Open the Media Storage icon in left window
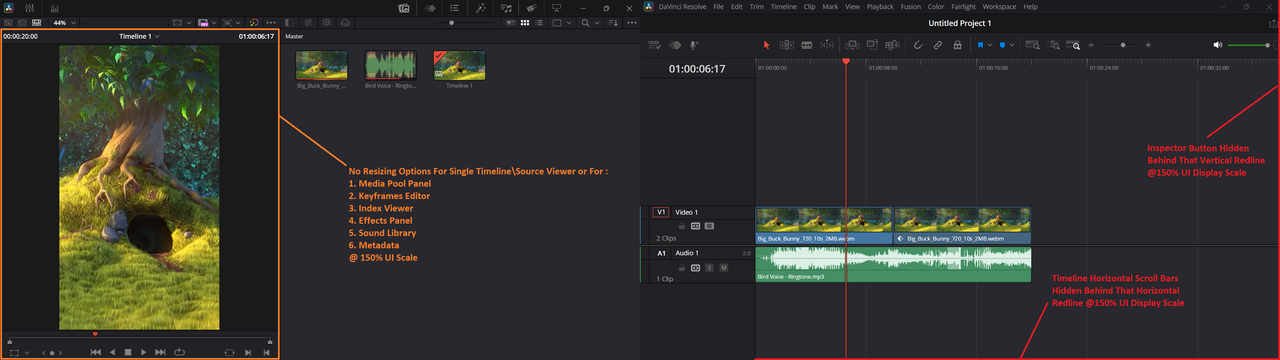The width and height of the screenshot is (1280, 360). (404, 8)
